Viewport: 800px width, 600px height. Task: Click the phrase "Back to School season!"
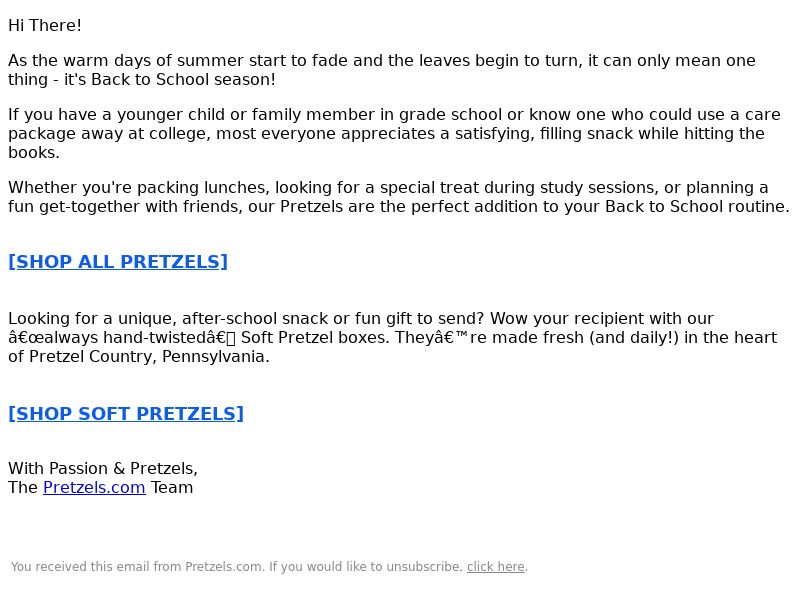[184, 80]
